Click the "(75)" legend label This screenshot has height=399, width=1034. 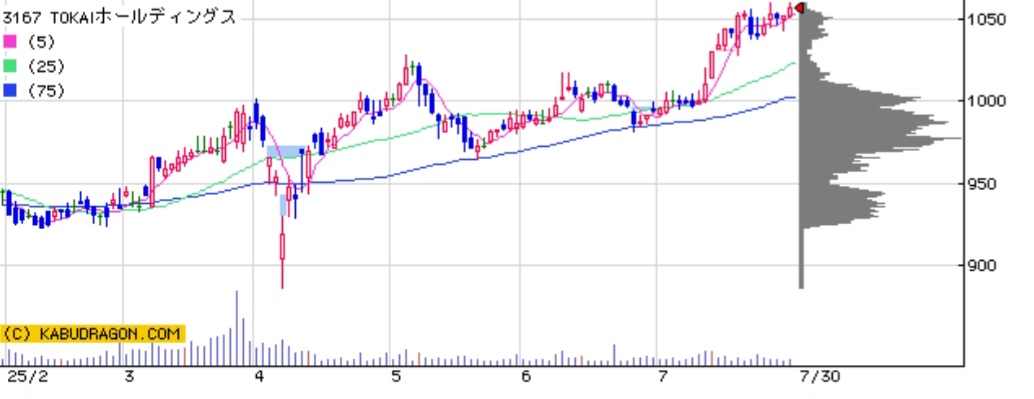[x=46, y=90]
